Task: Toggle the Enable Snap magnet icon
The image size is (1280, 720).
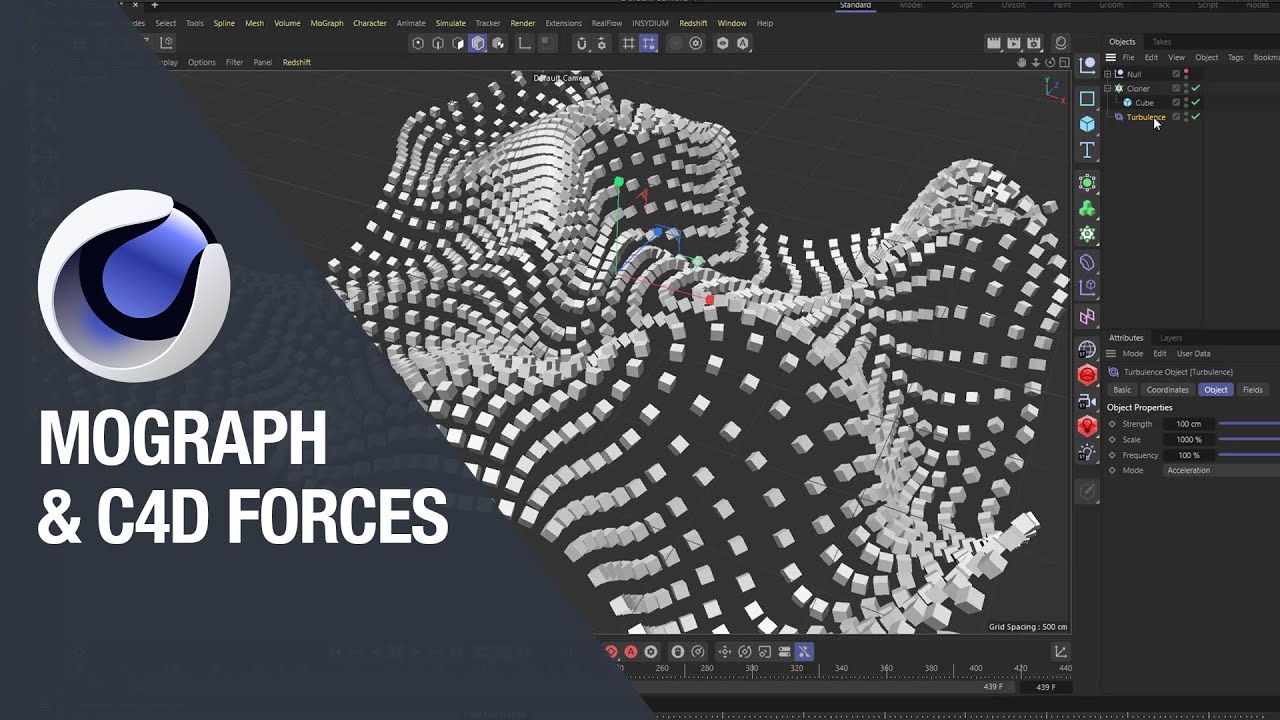Action: pyautogui.click(x=581, y=43)
